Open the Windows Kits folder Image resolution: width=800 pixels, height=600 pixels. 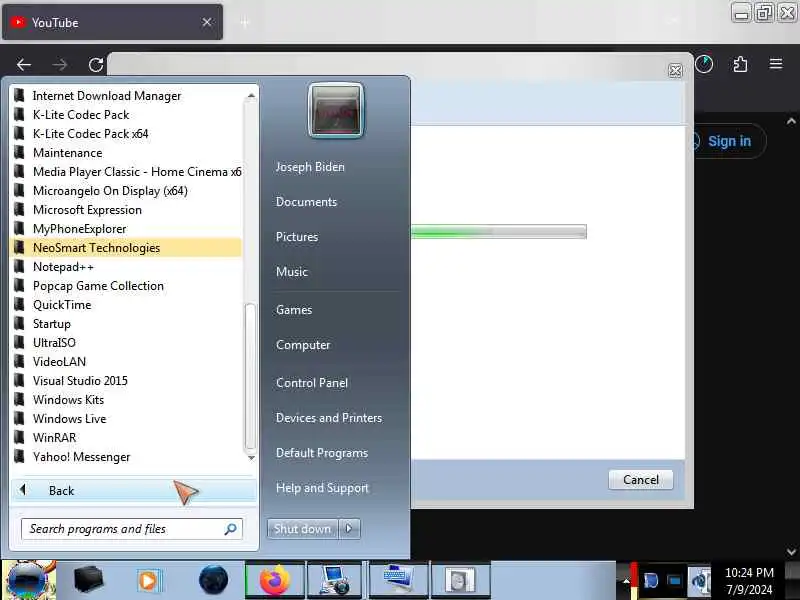pos(126,399)
